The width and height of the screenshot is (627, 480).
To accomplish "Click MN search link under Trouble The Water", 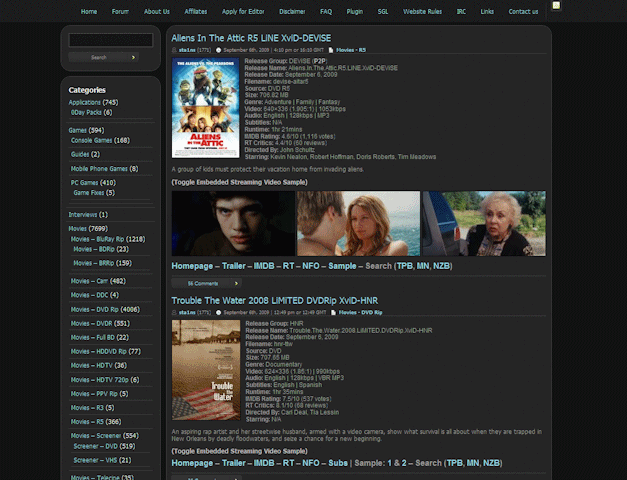I will [473, 463].
